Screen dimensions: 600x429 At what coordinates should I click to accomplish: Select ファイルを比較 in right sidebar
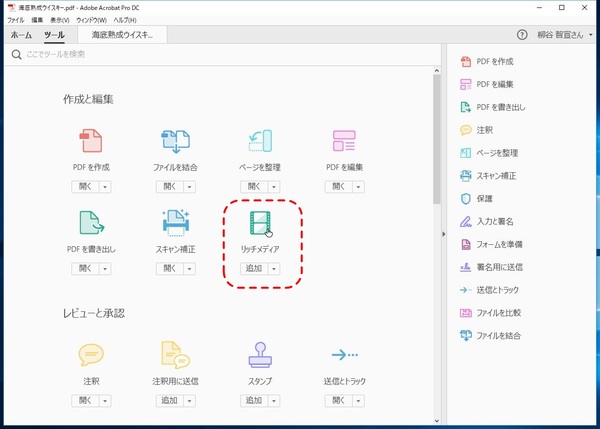491,313
